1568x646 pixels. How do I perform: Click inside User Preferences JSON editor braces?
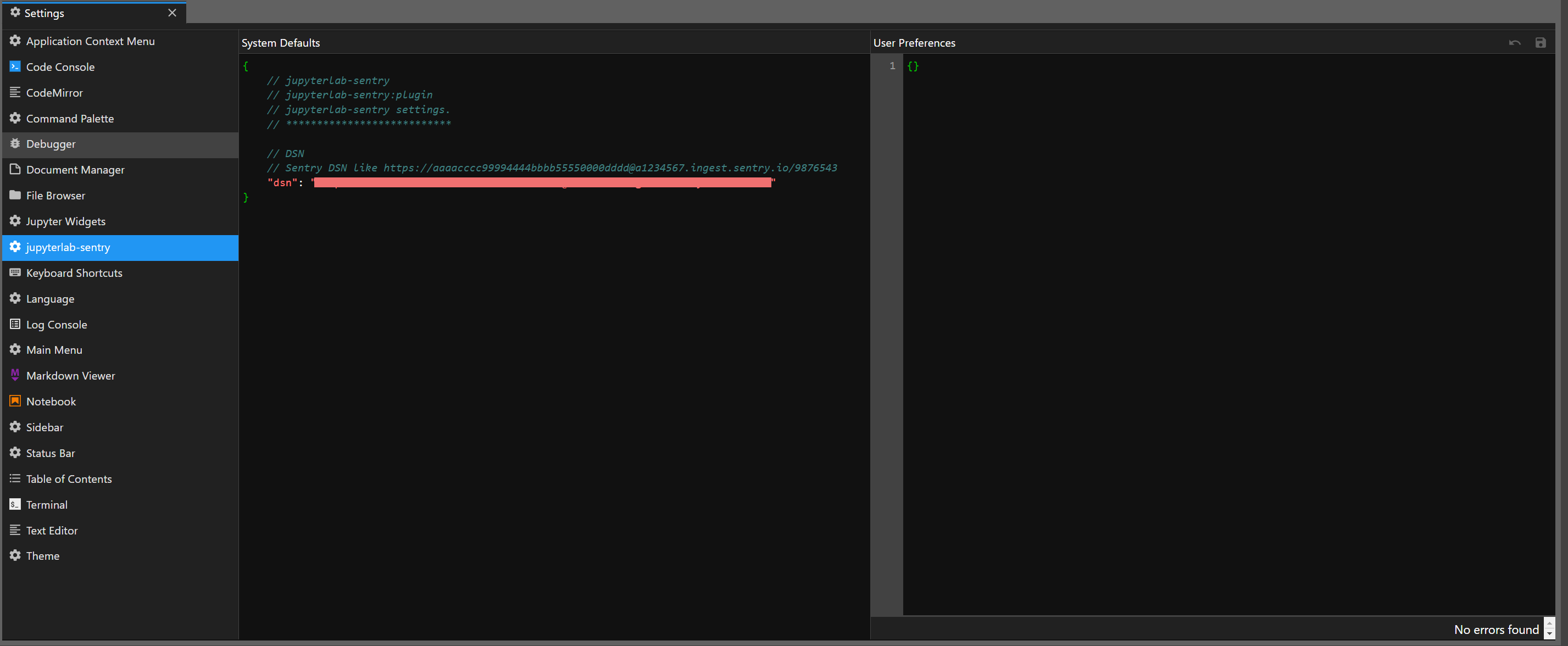(913, 66)
